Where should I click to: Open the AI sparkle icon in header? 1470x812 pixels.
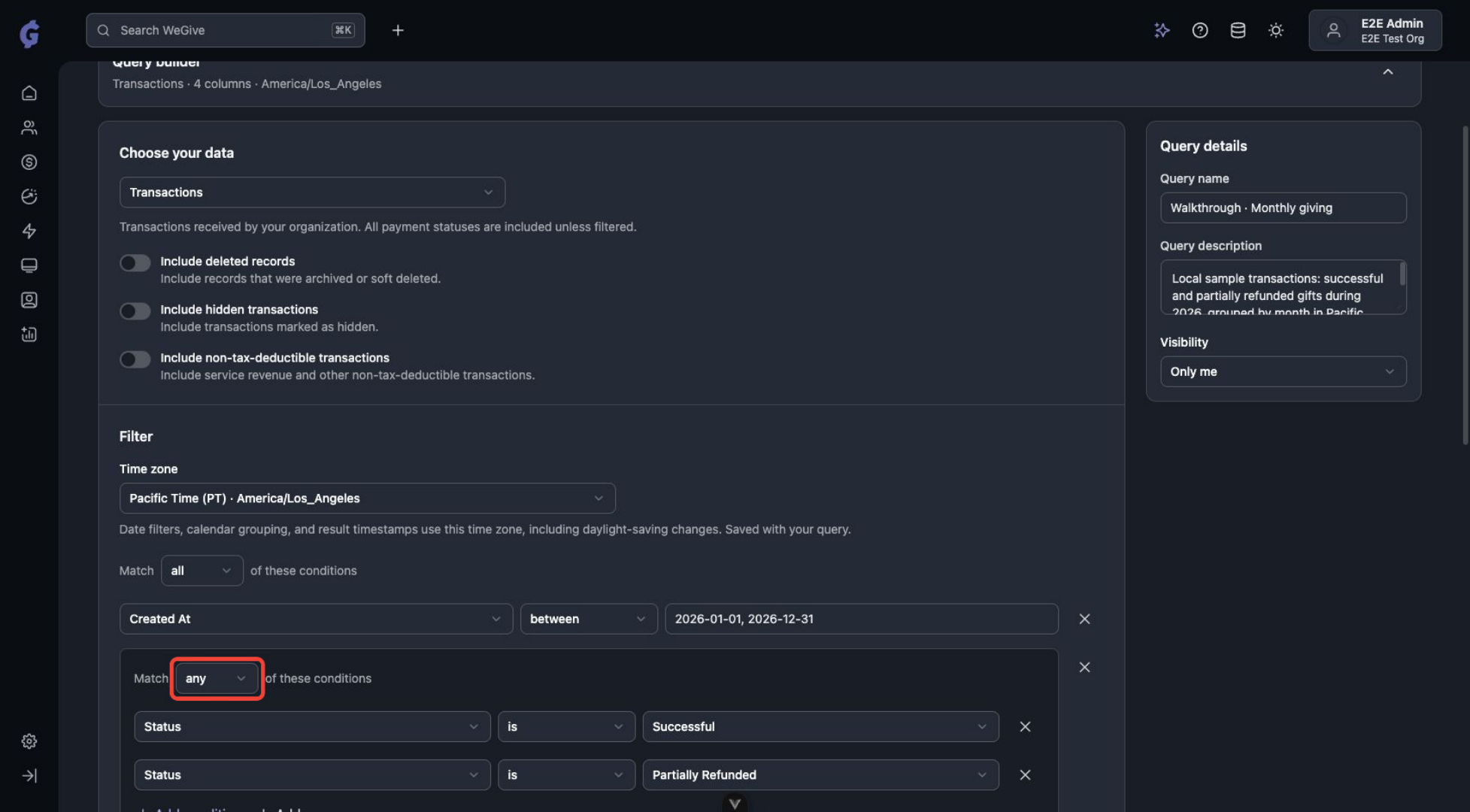click(1162, 30)
